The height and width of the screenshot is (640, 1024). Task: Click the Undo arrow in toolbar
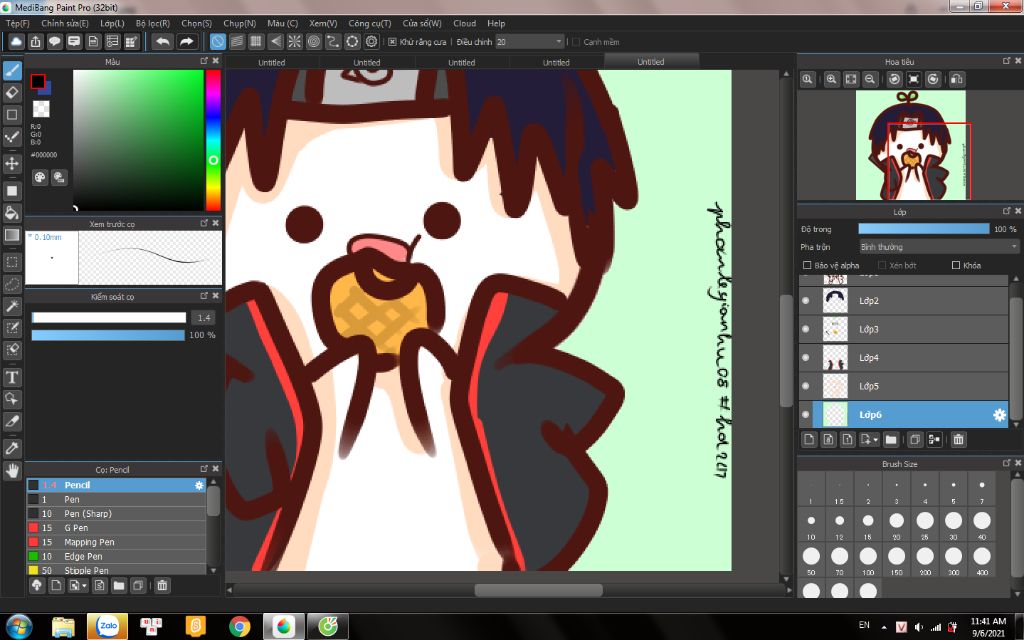163,42
